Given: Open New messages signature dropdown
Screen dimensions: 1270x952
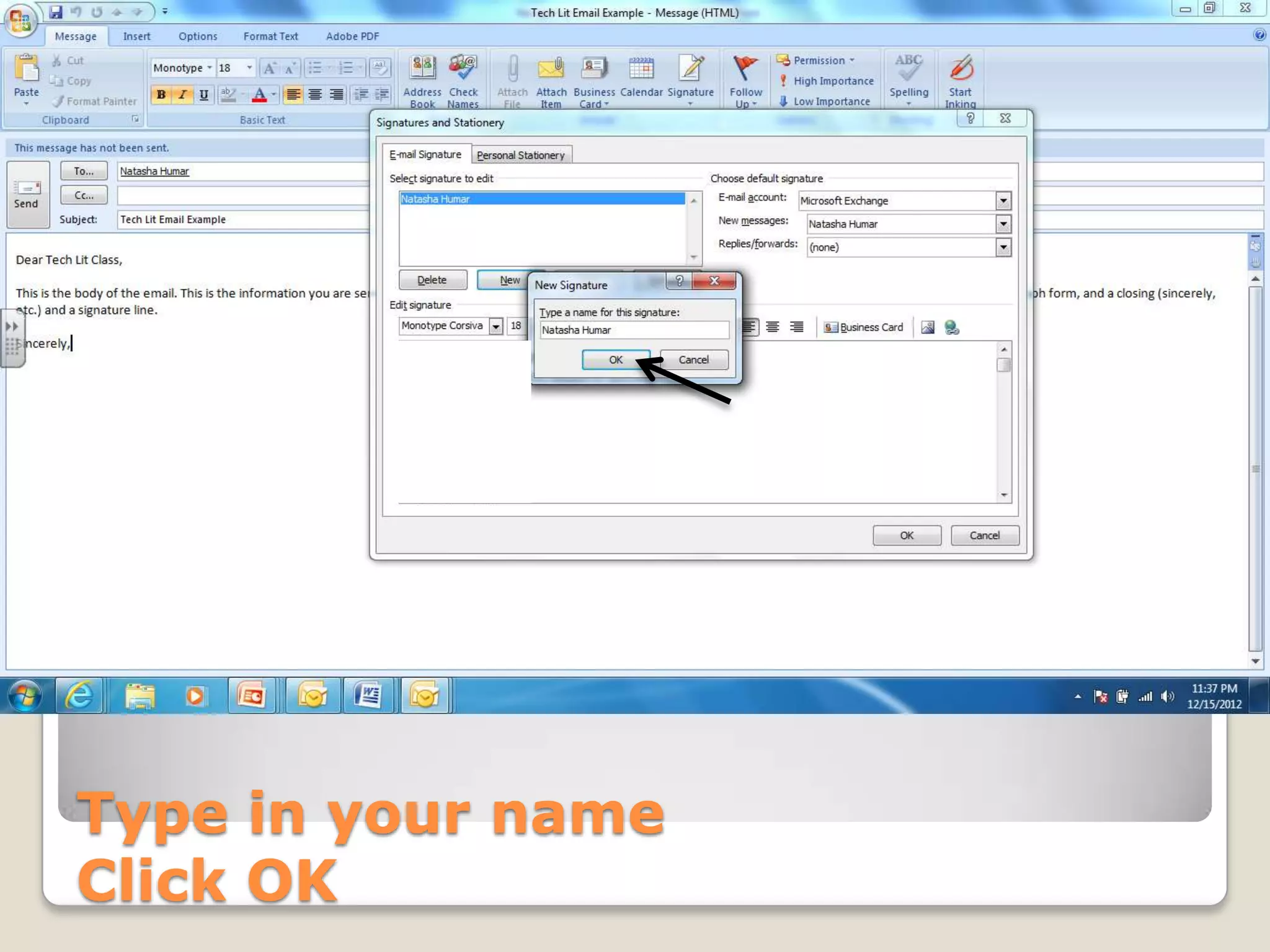Looking at the screenshot, I should click(1003, 224).
